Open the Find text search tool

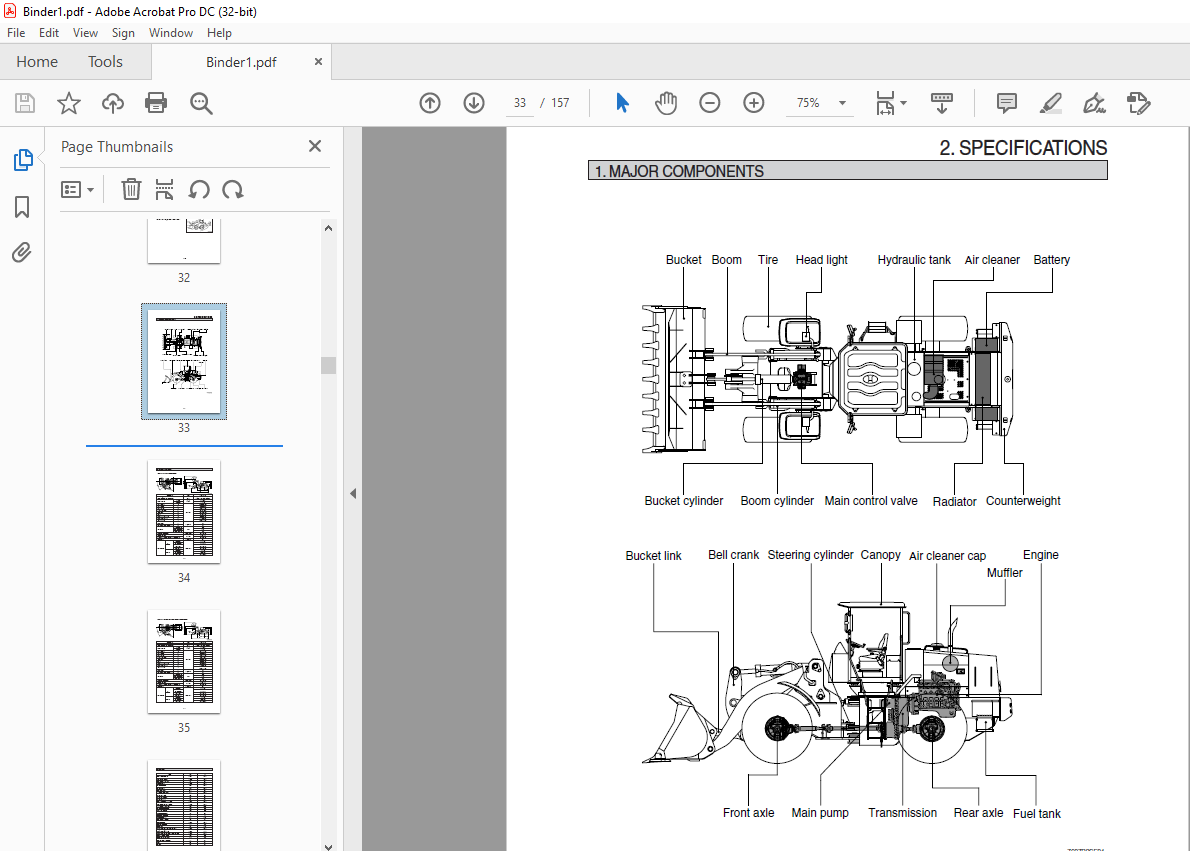coord(201,102)
